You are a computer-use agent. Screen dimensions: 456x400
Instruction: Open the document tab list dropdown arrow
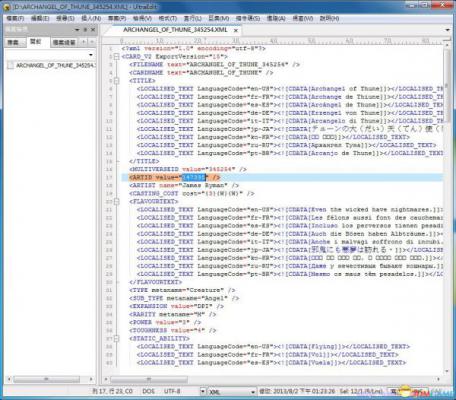pyautogui.click(x=447, y=30)
